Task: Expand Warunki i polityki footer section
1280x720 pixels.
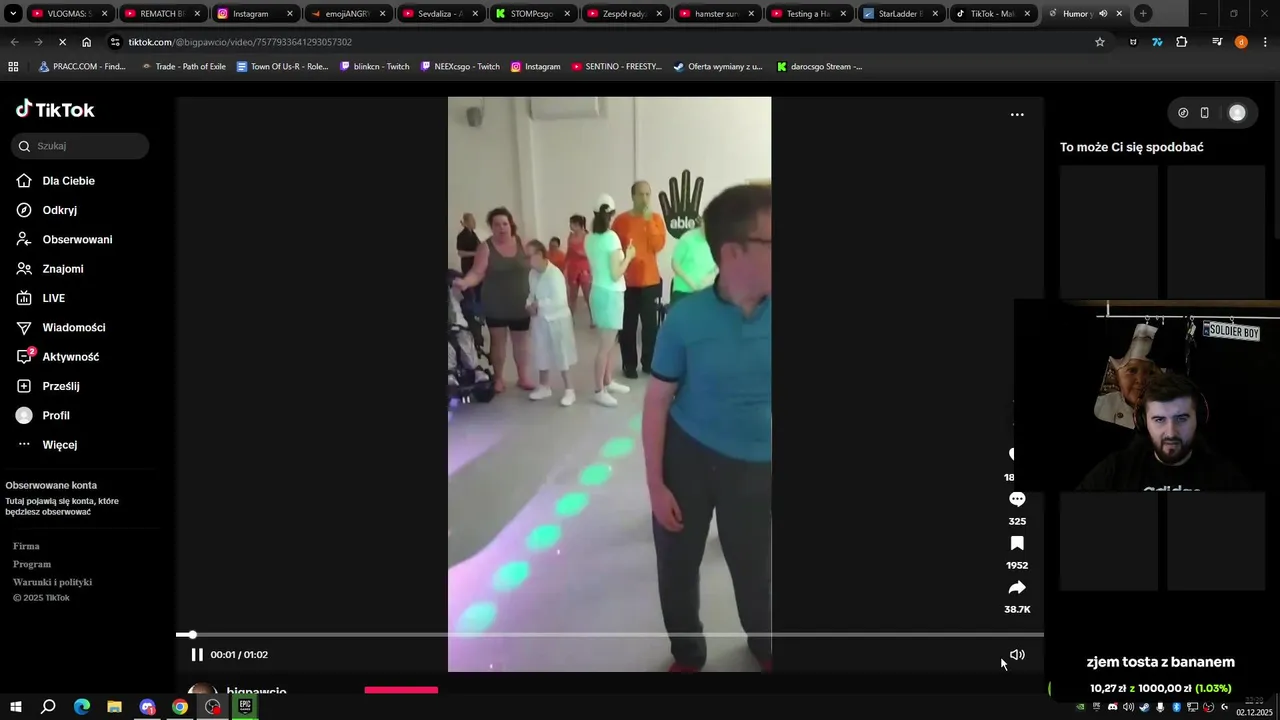Action: [x=52, y=583]
